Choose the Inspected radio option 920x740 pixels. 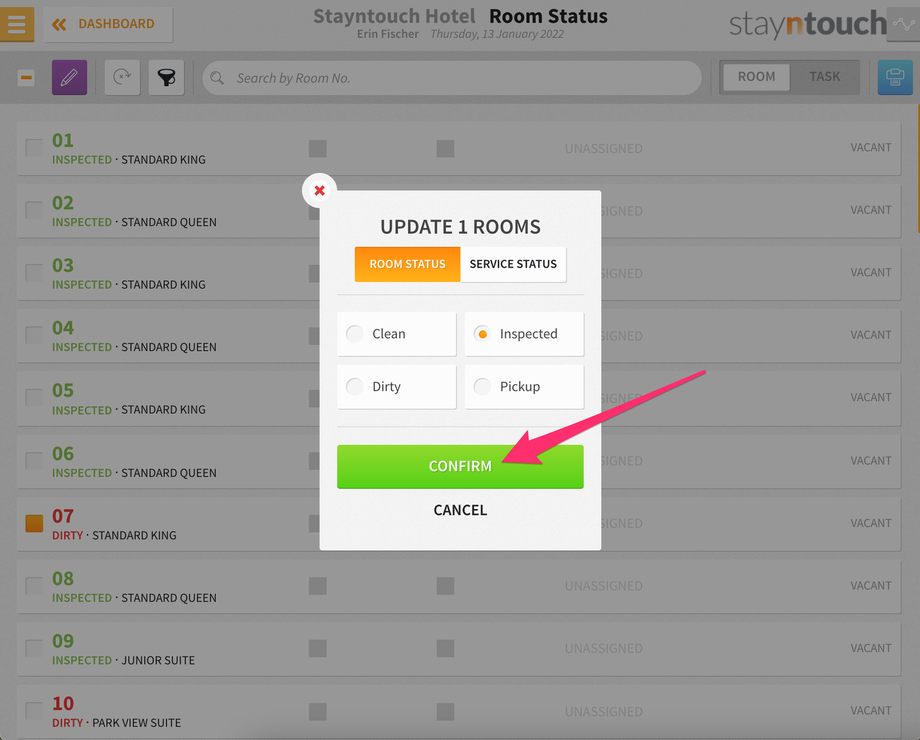coord(524,334)
